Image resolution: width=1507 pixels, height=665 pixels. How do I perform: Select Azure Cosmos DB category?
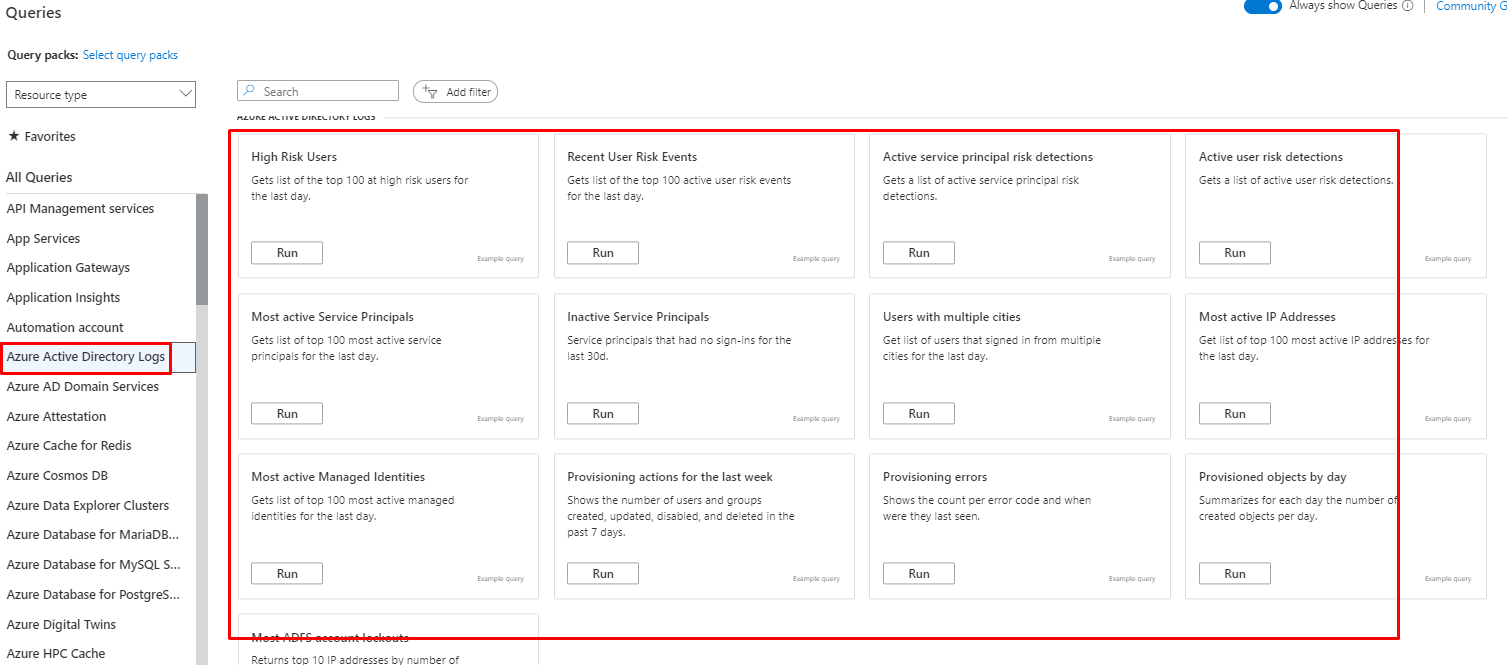click(x=56, y=475)
